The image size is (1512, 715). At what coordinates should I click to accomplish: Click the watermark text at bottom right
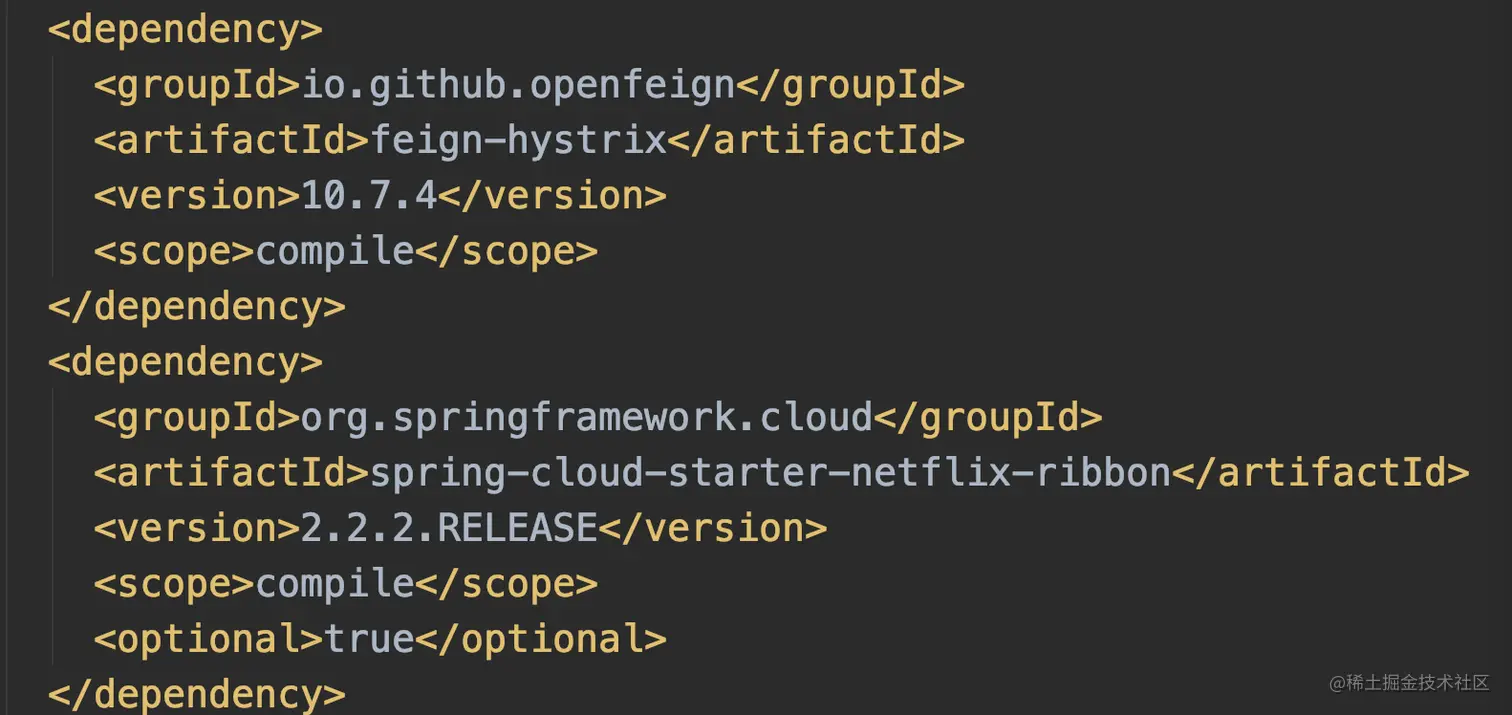coord(1409,683)
